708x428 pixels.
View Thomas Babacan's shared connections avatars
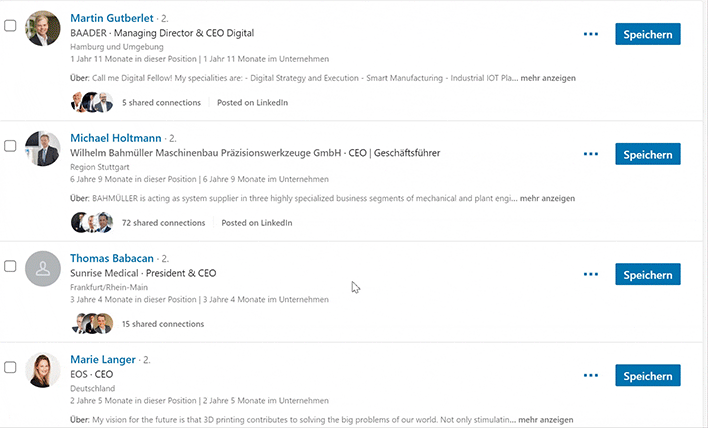point(92,324)
